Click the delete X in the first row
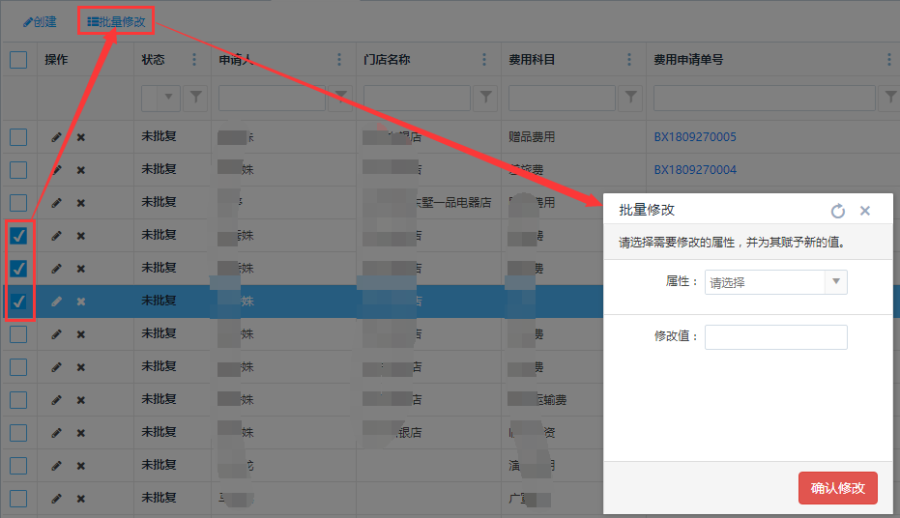Viewport: 900px width, 518px height. [x=81, y=137]
